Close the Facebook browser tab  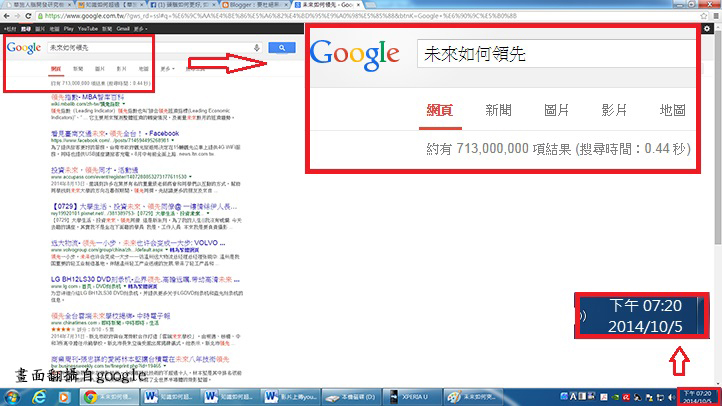(215, 5)
